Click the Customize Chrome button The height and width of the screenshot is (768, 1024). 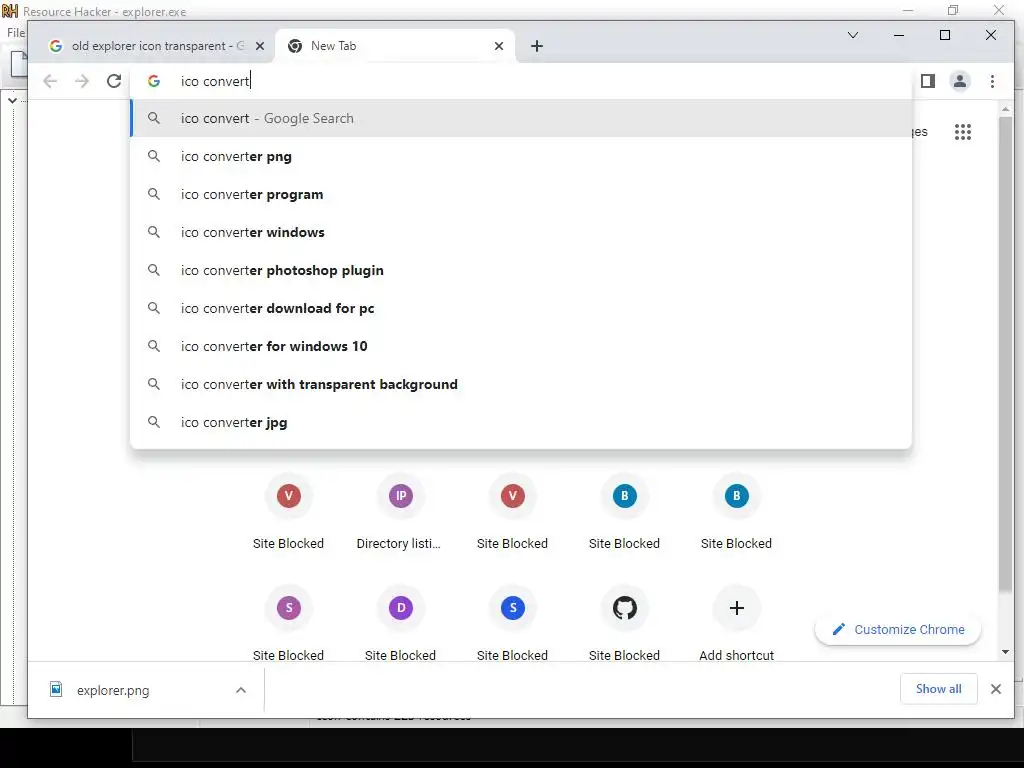[898, 630]
